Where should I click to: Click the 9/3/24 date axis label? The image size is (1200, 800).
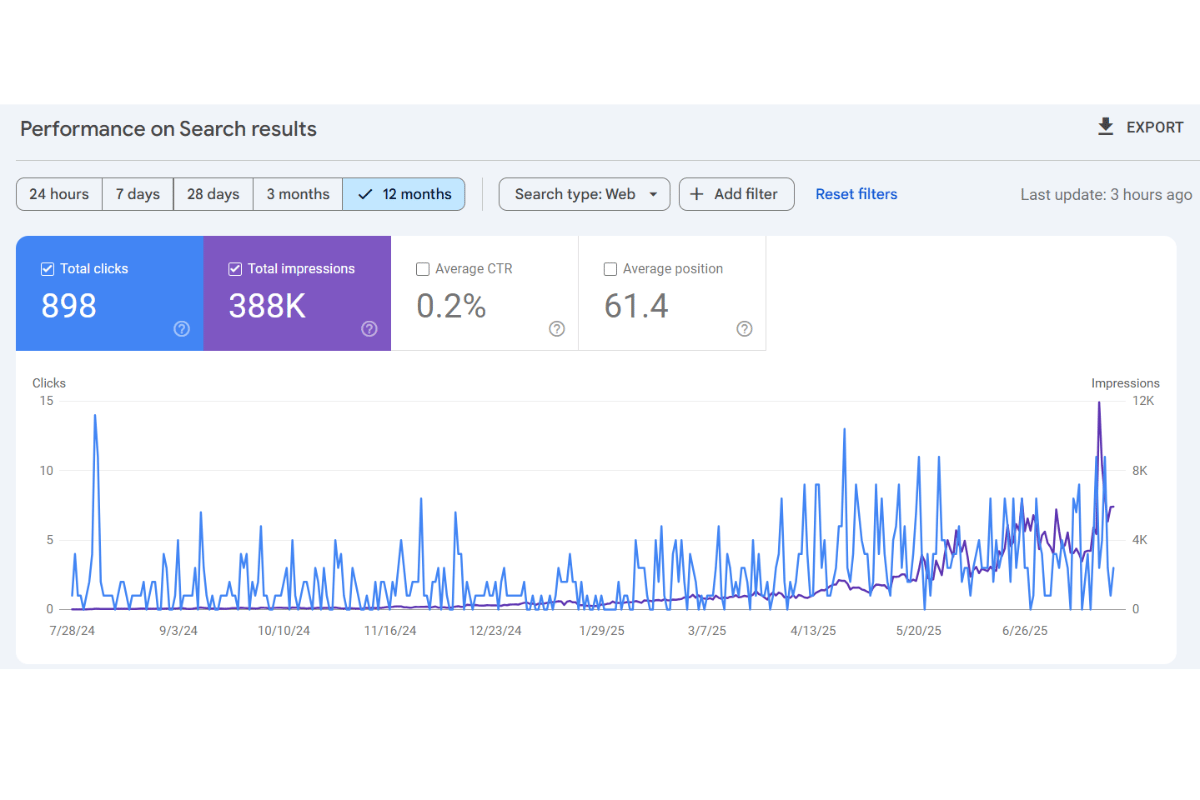click(x=177, y=631)
